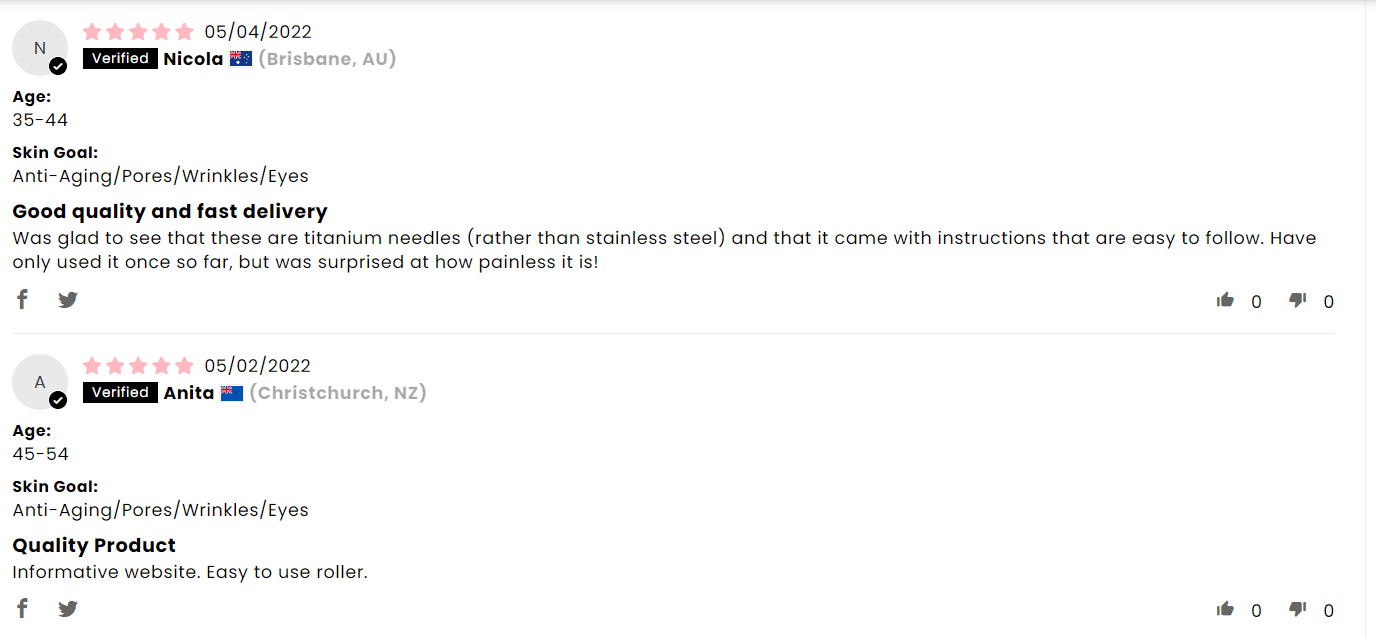Click reviewer name Nicola

tap(193, 59)
